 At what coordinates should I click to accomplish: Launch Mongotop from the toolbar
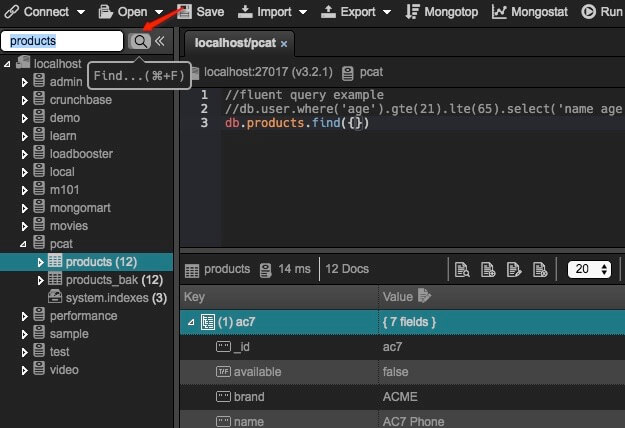click(x=442, y=12)
